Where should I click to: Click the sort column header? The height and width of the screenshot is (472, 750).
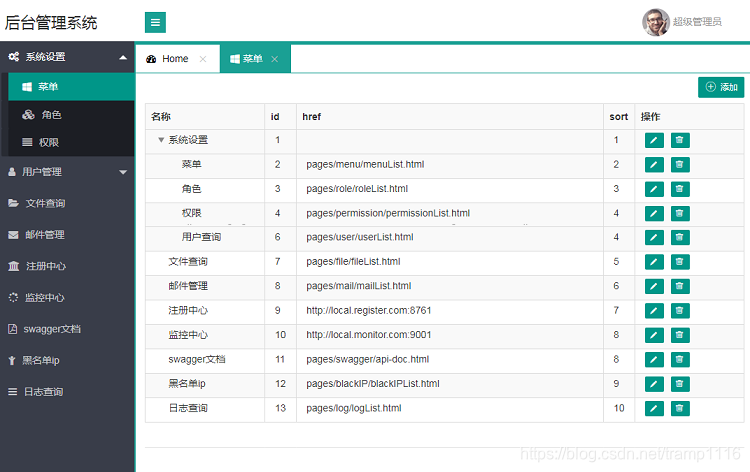click(x=618, y=117)
